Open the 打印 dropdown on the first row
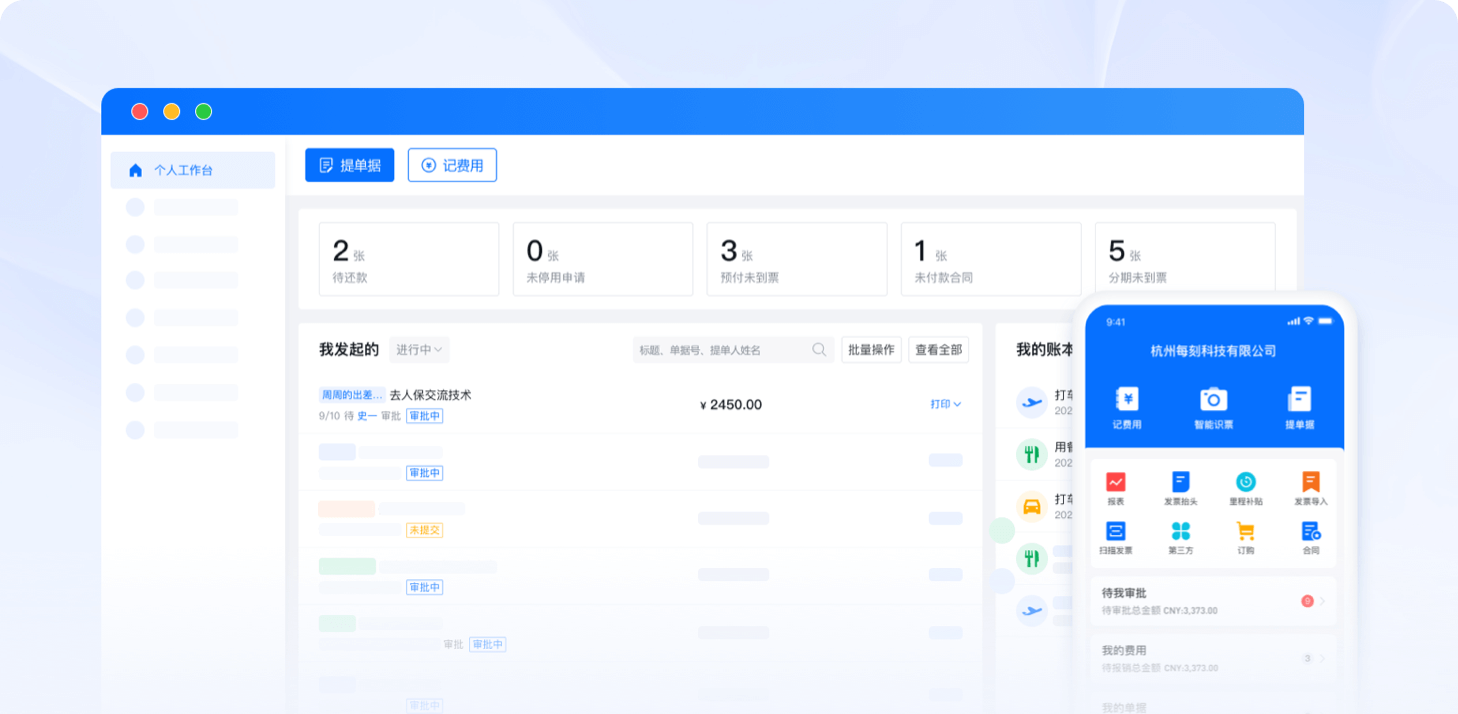Image resolution: width=1458 pixels, height=714 pixels. point(945,404)
